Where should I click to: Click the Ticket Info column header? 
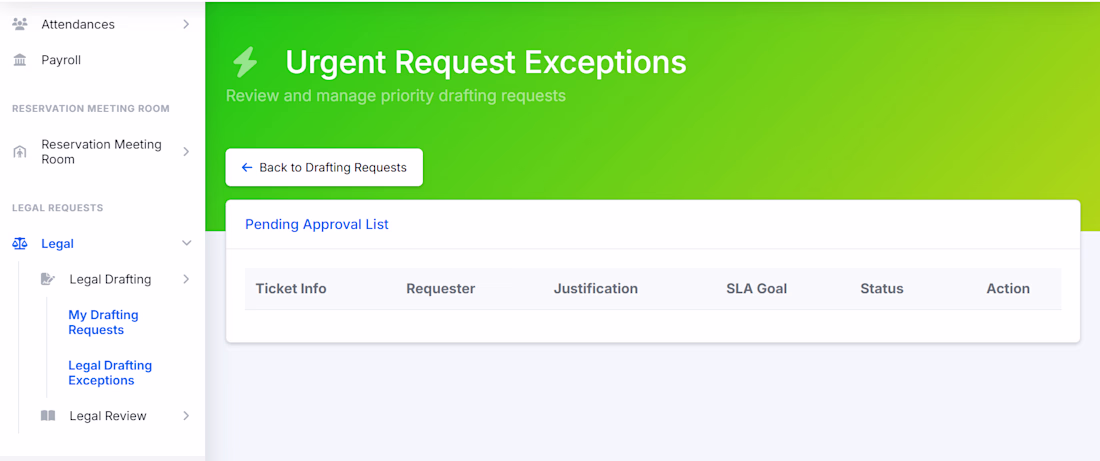click(x=291, y=289)
